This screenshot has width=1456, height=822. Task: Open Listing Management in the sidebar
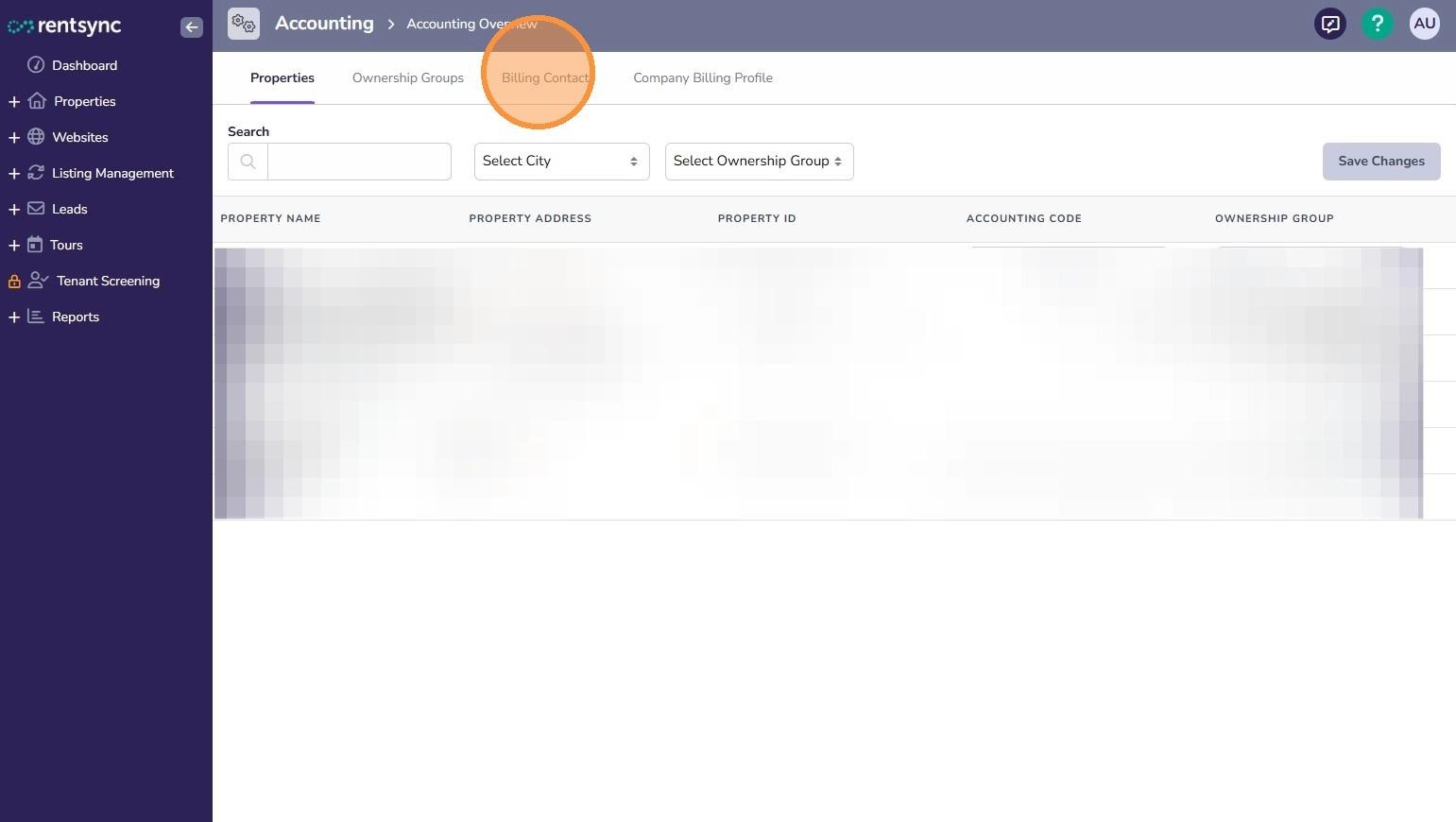click(112, 173)
